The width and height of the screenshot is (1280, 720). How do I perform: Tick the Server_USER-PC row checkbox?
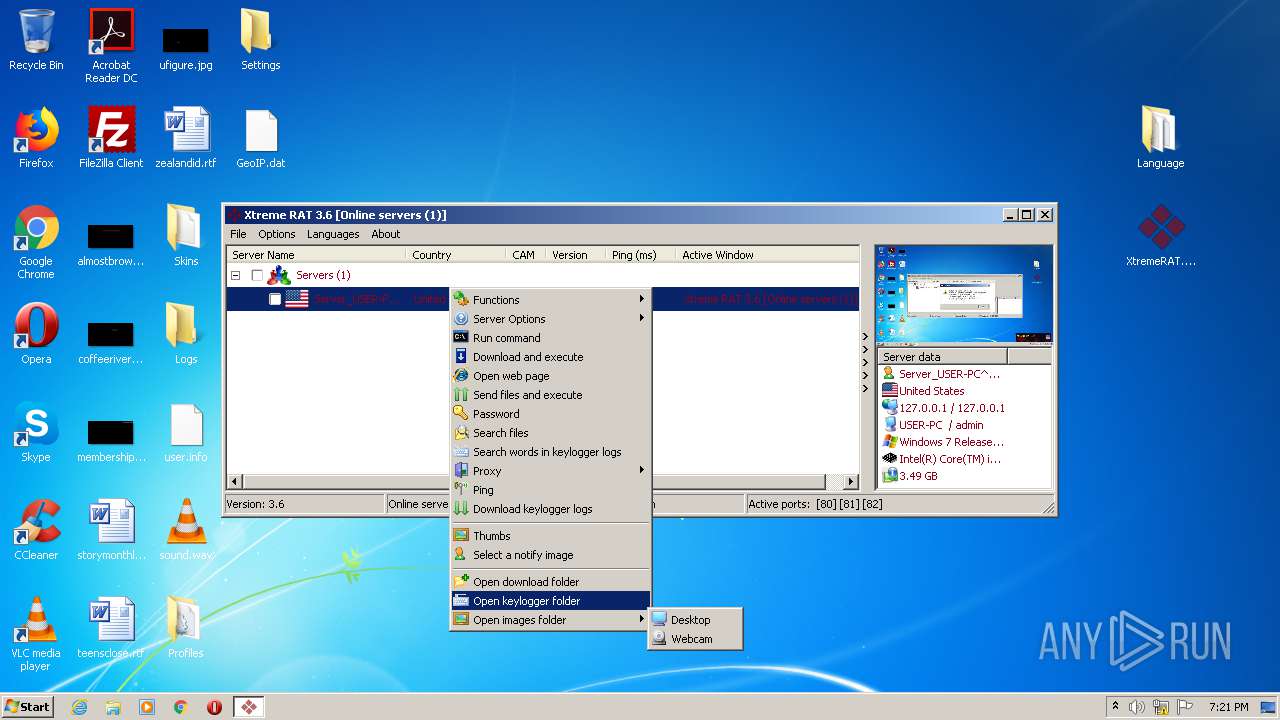pos(275,299)
